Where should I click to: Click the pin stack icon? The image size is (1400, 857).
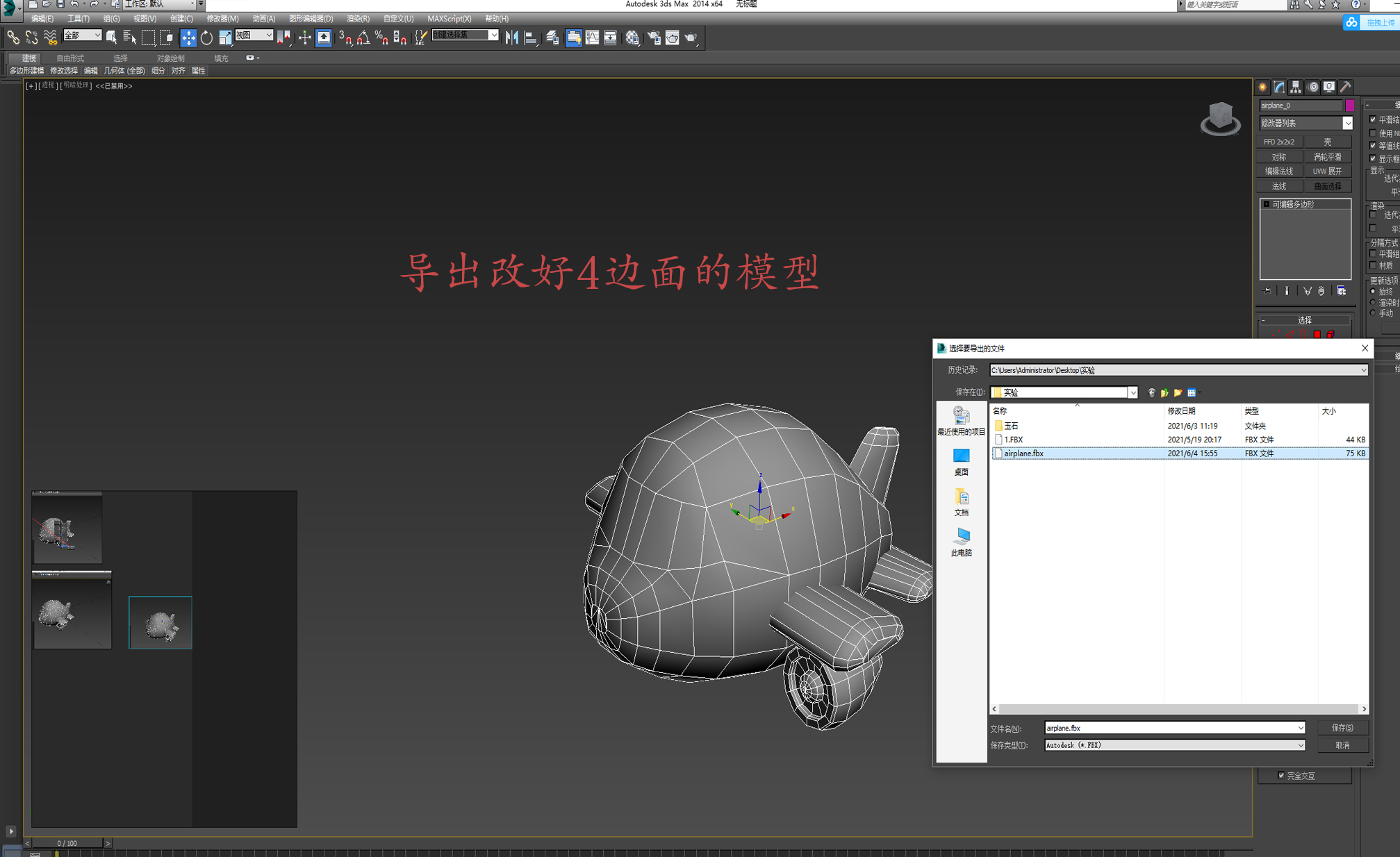[x=1267, y=291]
